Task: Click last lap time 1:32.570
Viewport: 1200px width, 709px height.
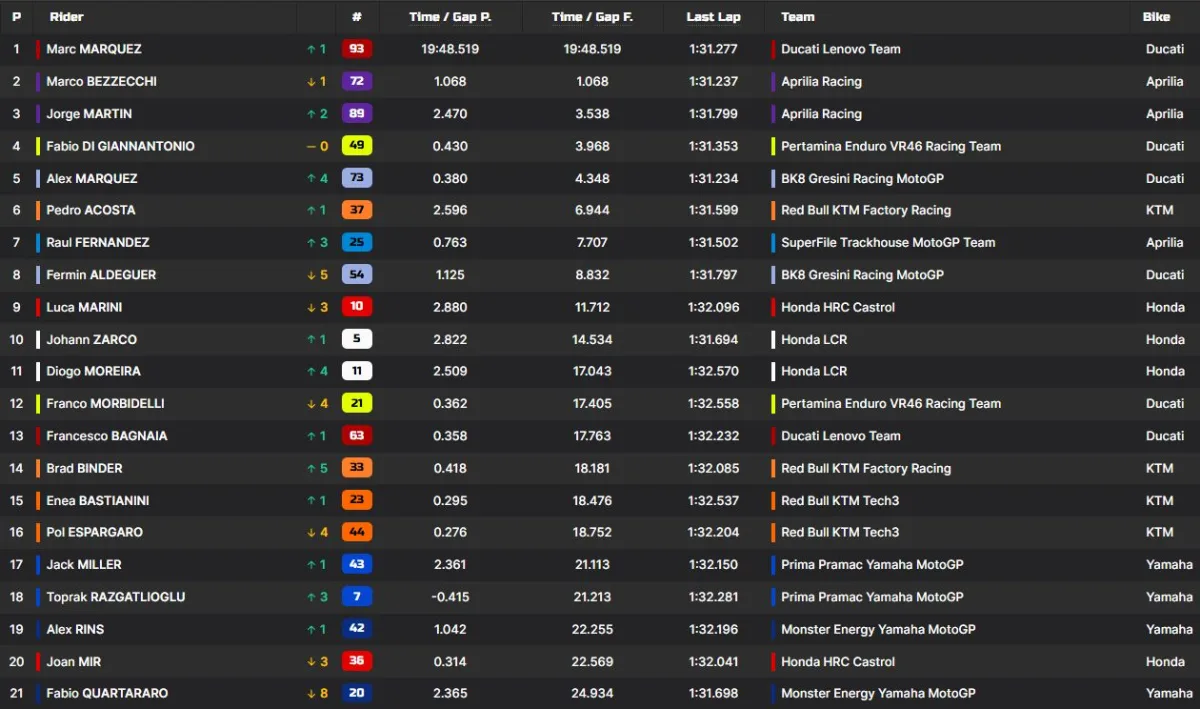Action: pyautogui.click(x=713, y=371)
